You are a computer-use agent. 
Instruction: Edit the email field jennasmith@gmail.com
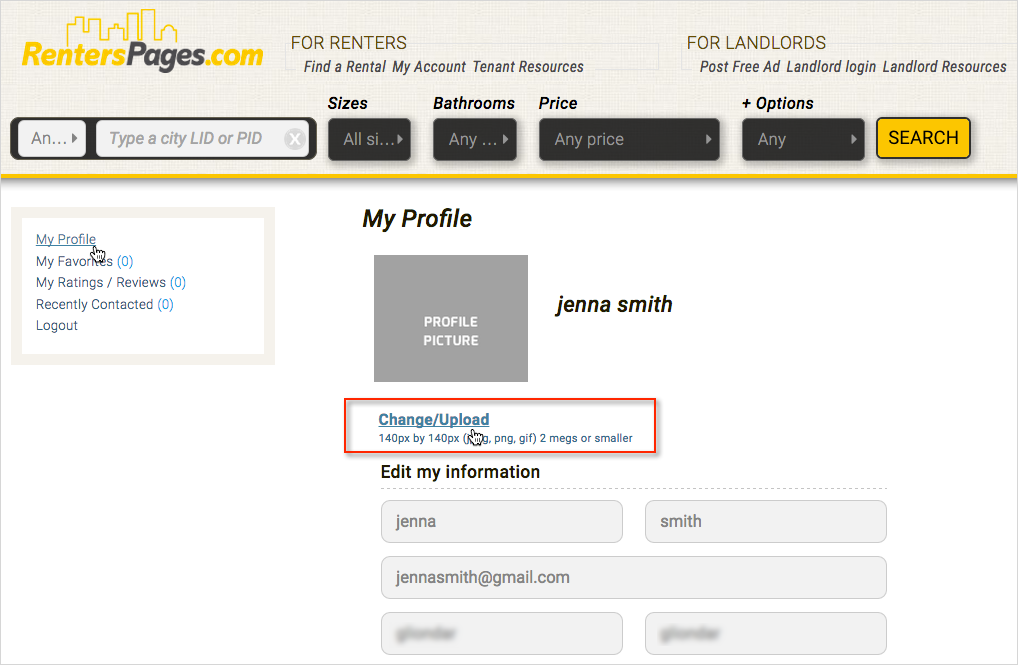[x=634, y=577]
